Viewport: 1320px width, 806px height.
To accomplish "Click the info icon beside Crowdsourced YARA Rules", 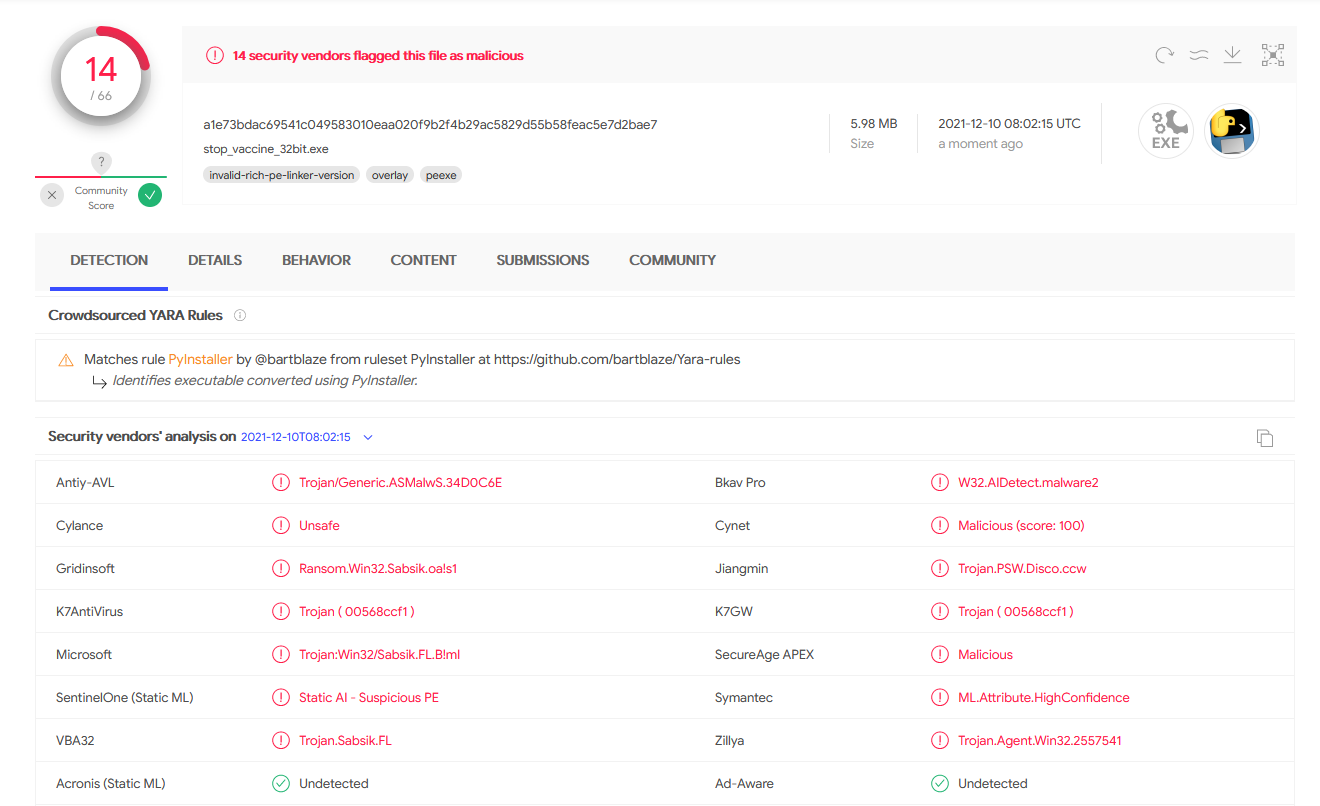I will [x=240, y=315].
